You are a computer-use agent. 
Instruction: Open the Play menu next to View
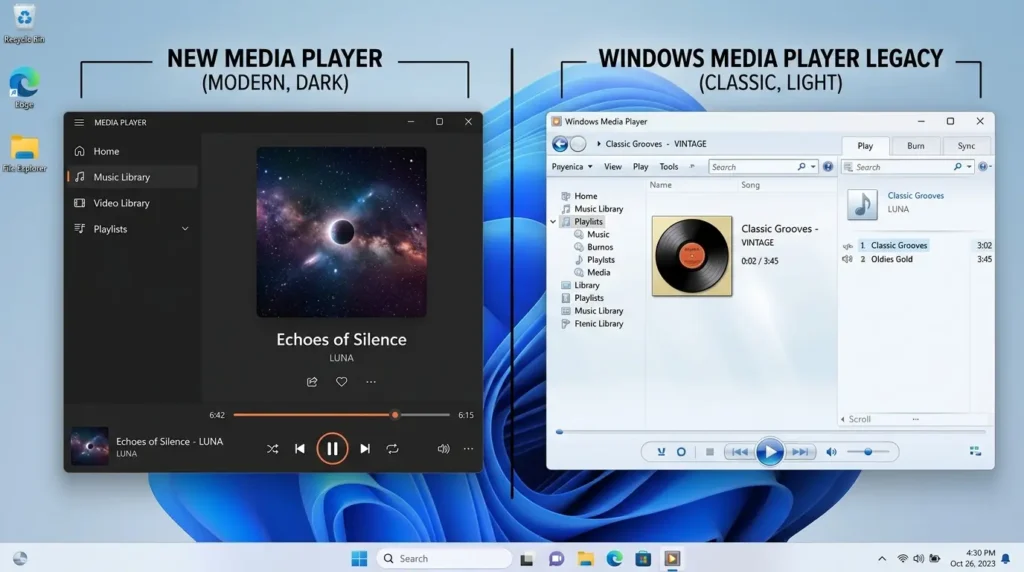[x=641, y=167]
